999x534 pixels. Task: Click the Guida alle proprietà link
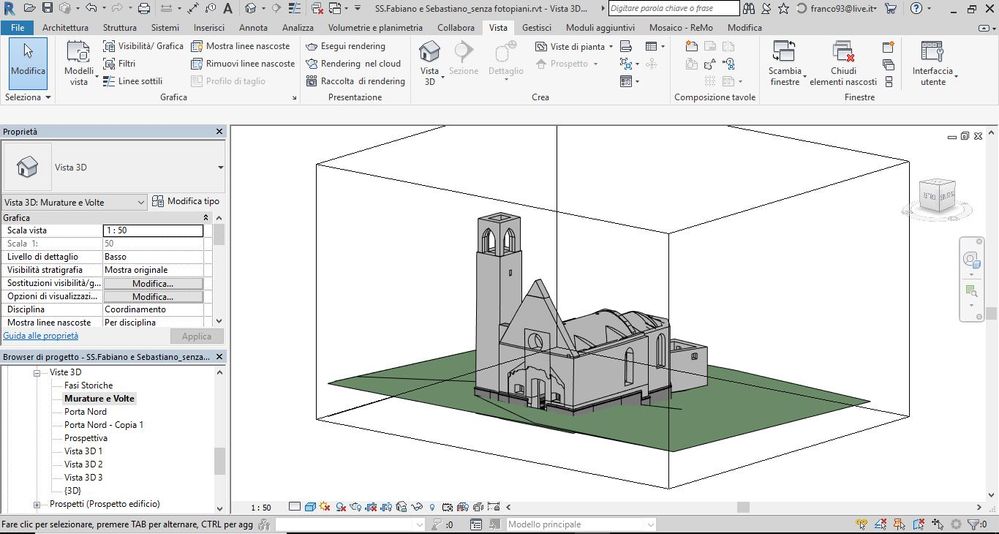pyautogui.click(x=41, y=336)
